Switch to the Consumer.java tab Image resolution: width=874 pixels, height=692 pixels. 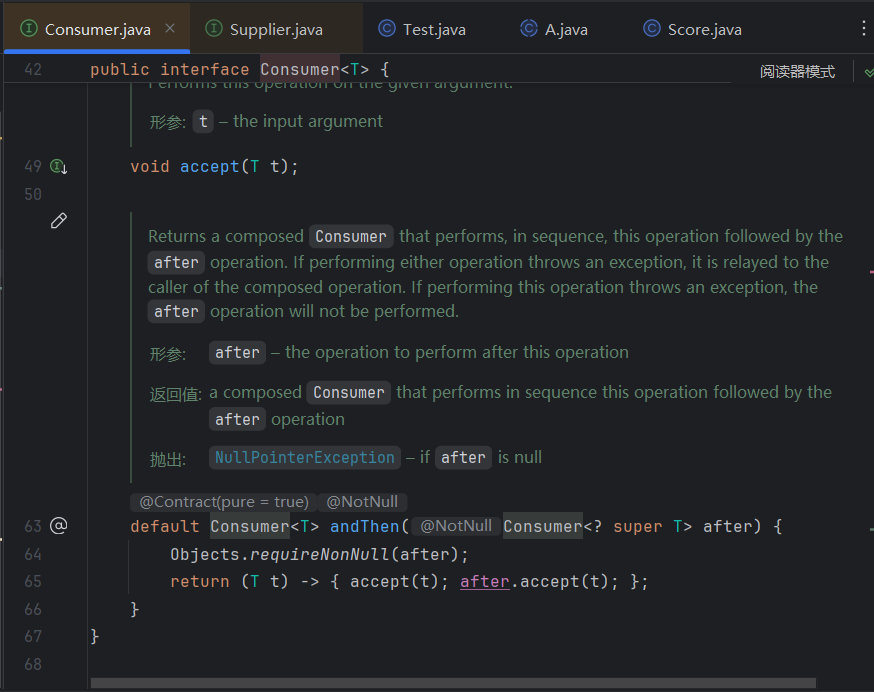click(x=97, y=29)
